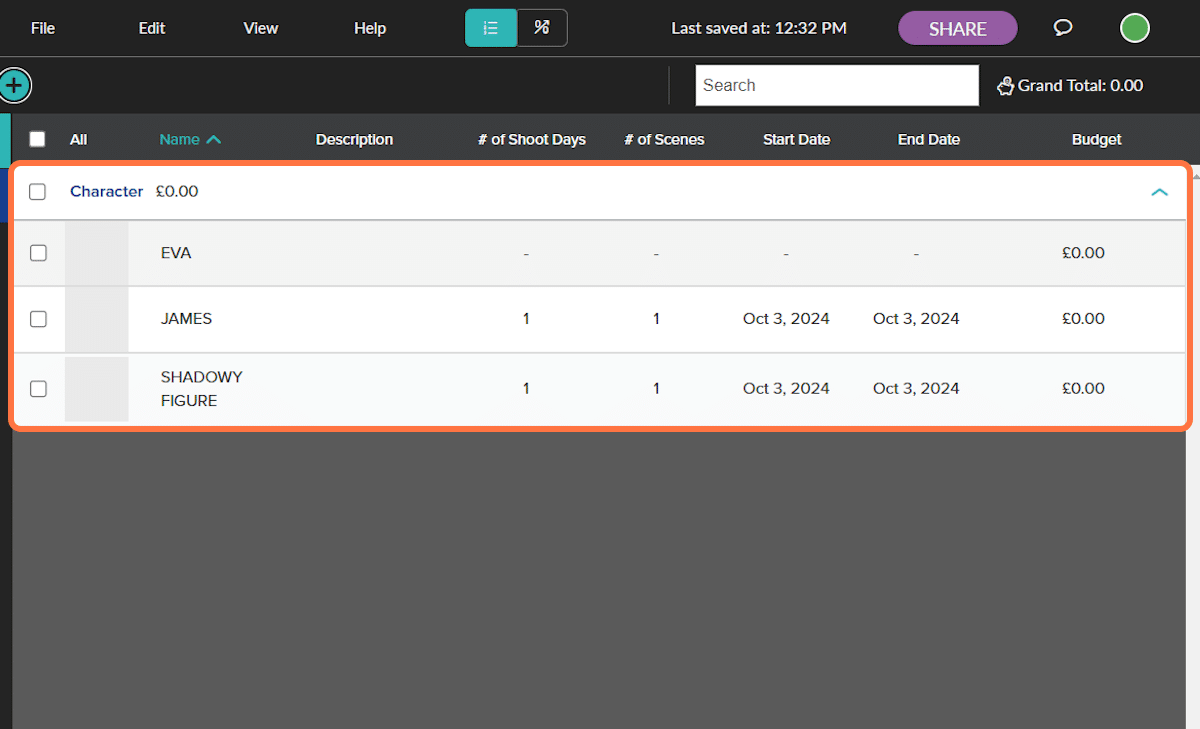Click the EVA thumbnail placeholder
The width and height of the screenshot is (1200, 729).
(97, 254)
